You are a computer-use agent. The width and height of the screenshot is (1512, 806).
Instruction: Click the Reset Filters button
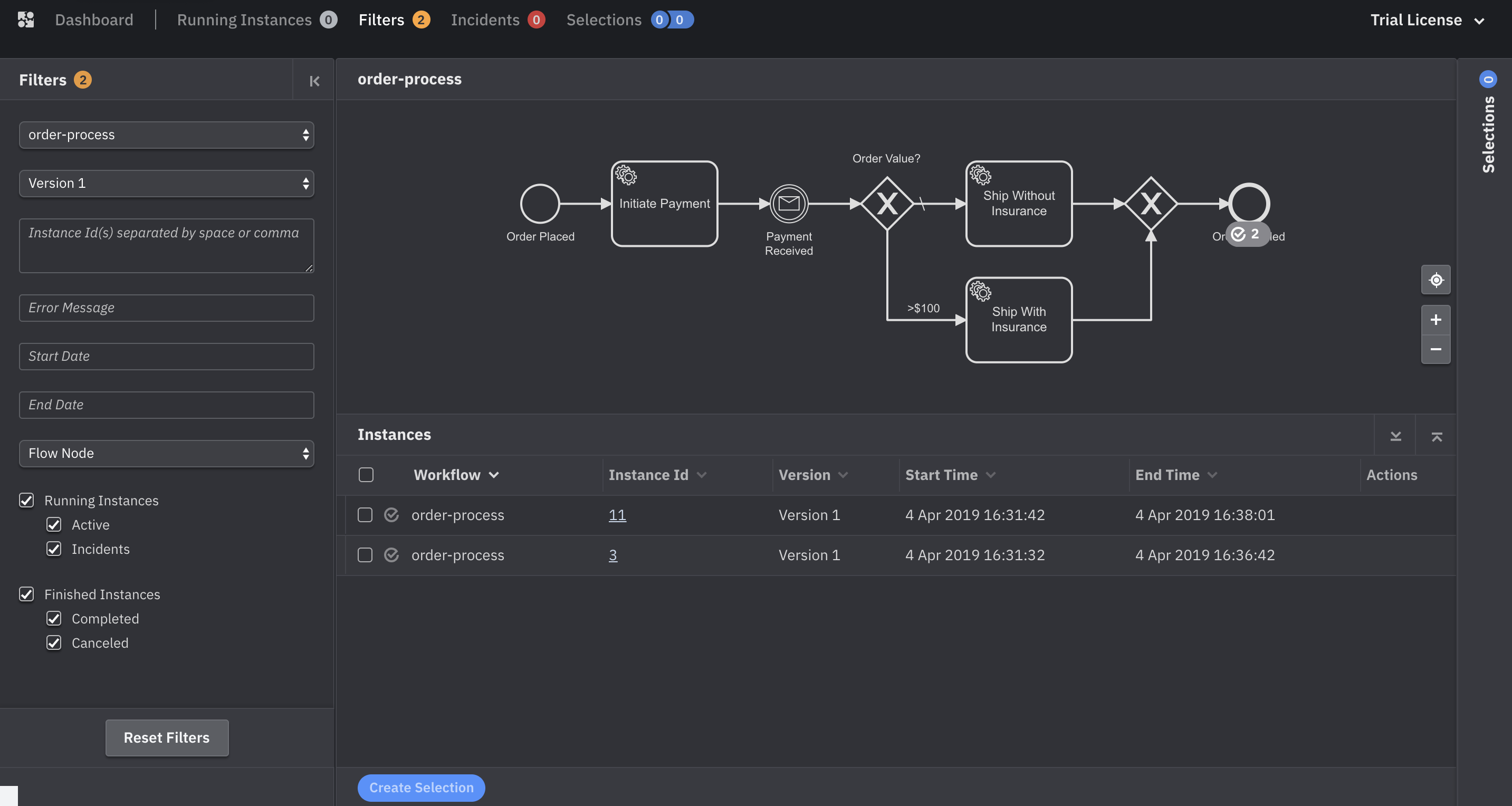[x=167, y=737]
